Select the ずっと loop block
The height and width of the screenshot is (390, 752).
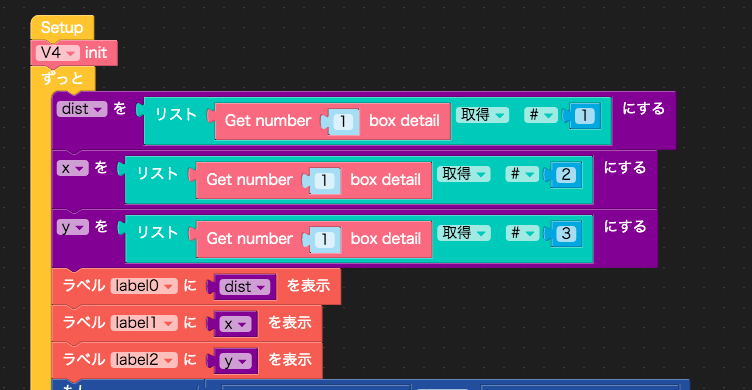pyautogui.click(x=63, y=78)
